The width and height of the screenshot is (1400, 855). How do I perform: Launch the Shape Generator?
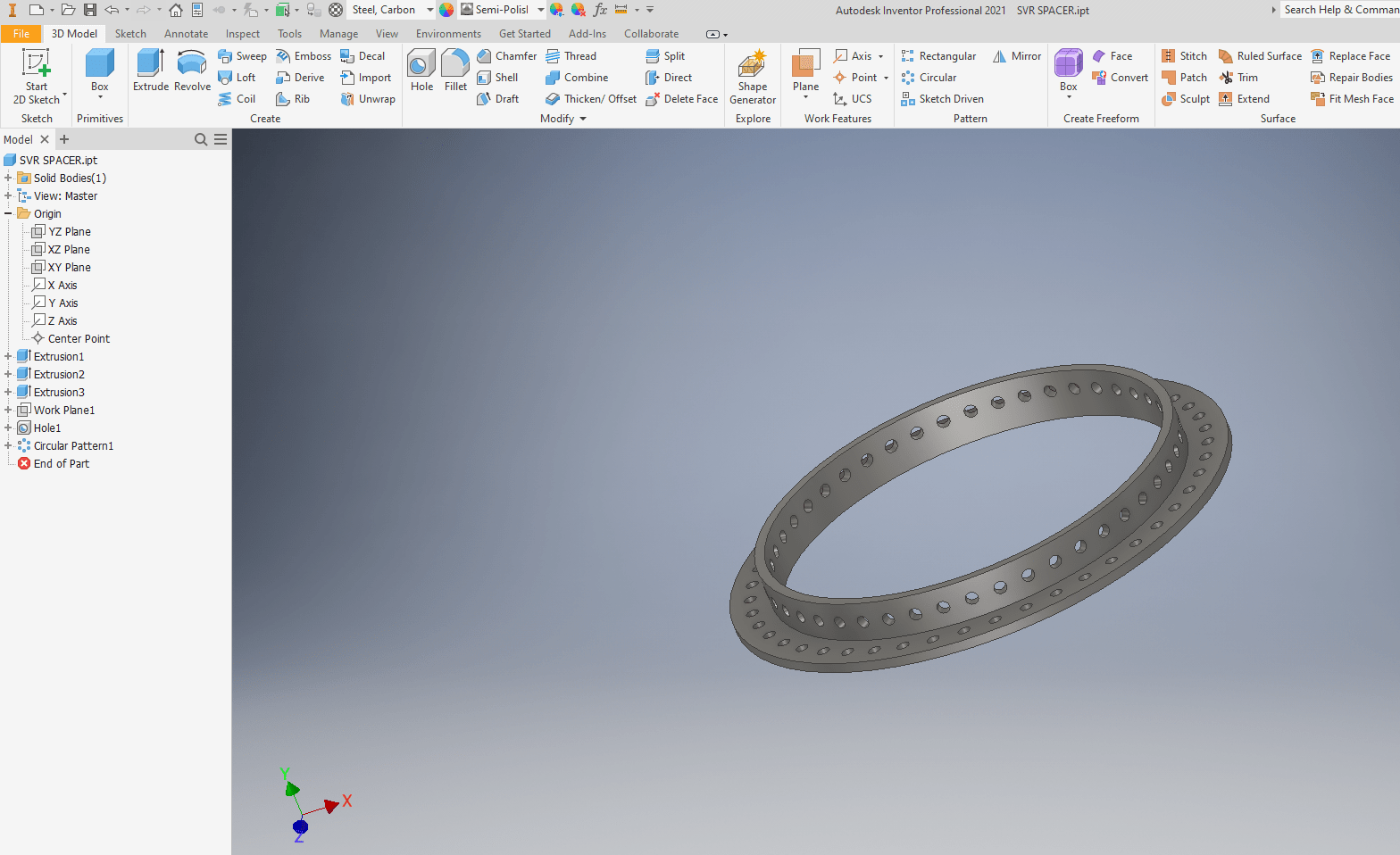(753, 77)
